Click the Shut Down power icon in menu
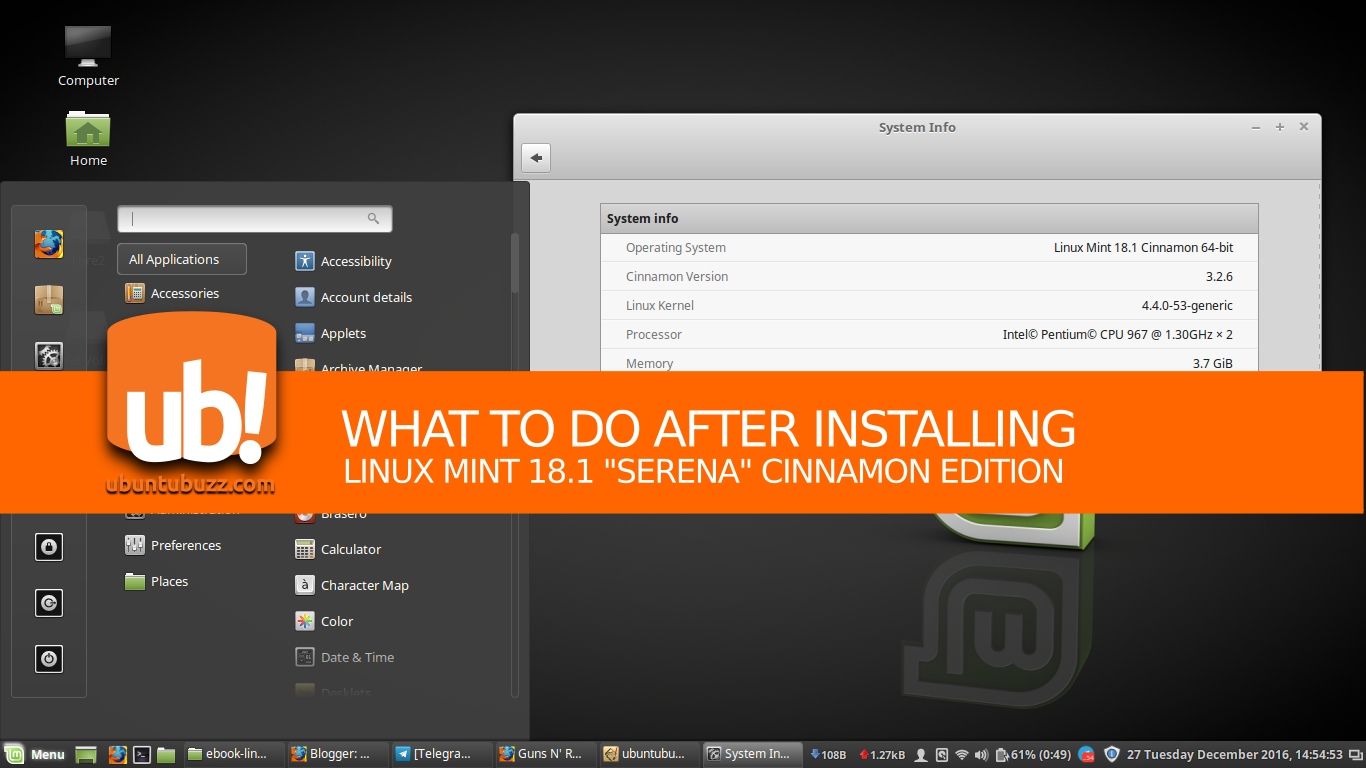Viewport: 1366px width, 768px height. [49, 659]
